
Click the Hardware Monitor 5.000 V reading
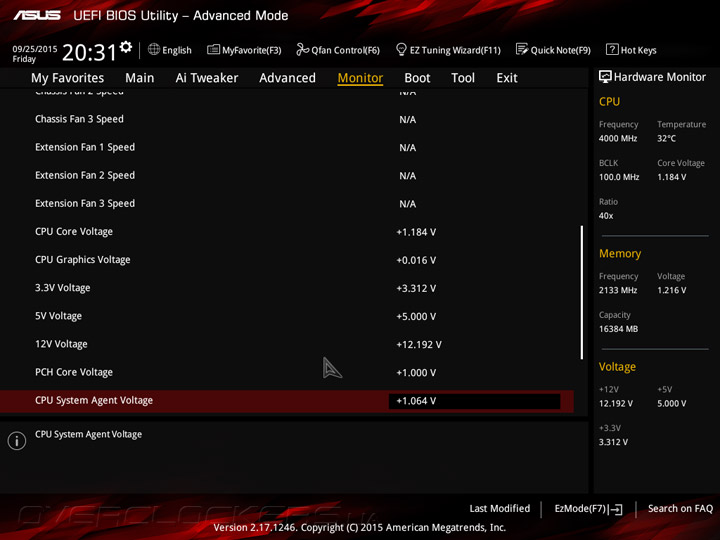click(x=672, y=403)
